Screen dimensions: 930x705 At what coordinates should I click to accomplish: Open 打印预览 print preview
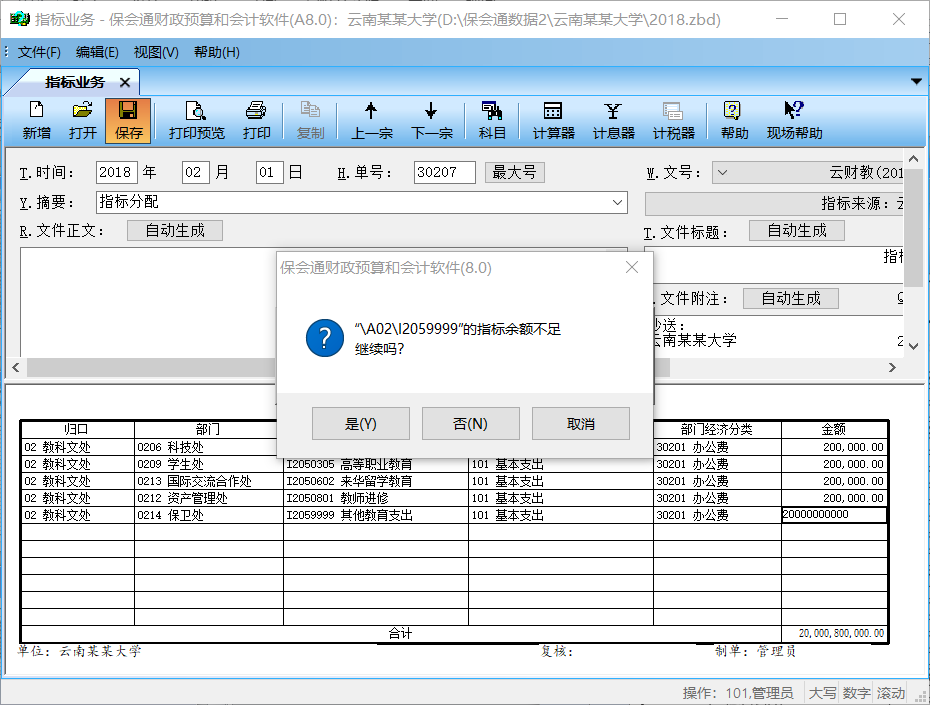197,120
